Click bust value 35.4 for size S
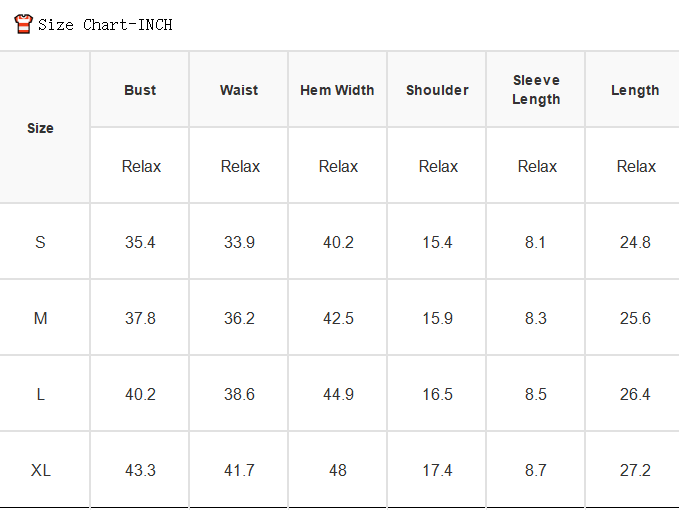 click(140, 242)
